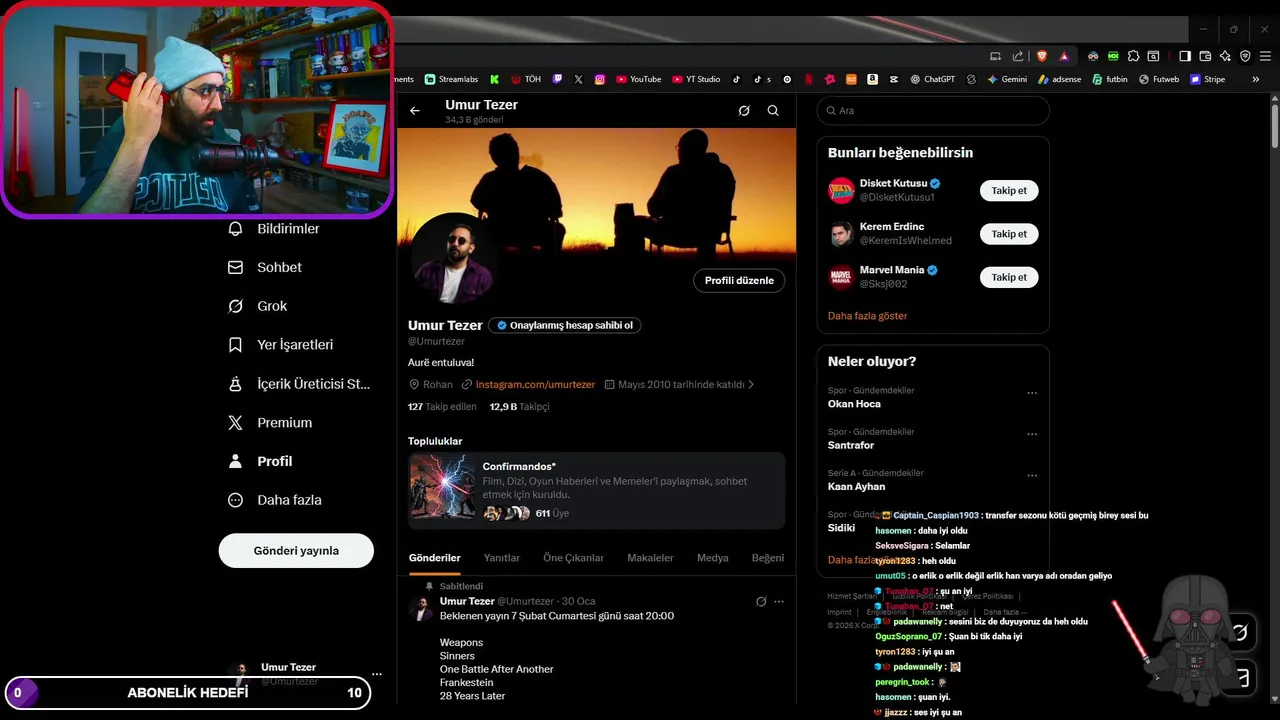Open browser hamburger menu
This screenshot has width=1280, height=720.
pos(1265,56)
